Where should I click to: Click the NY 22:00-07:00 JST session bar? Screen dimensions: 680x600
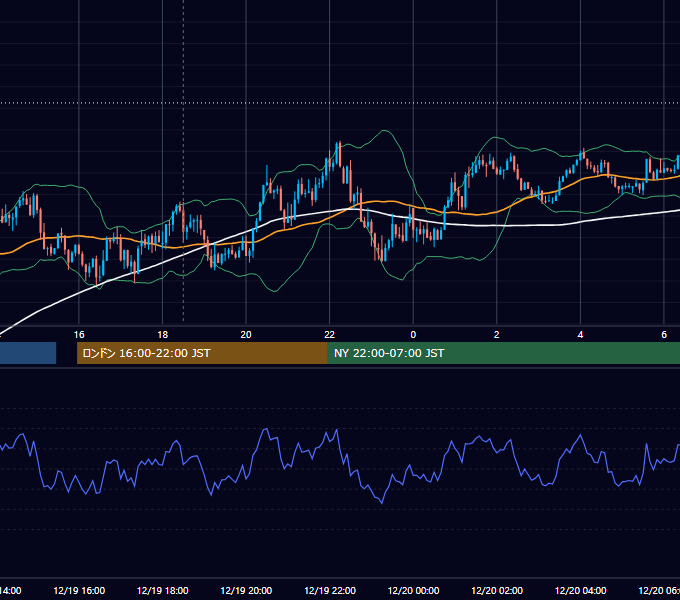click(x=503, y=353)
